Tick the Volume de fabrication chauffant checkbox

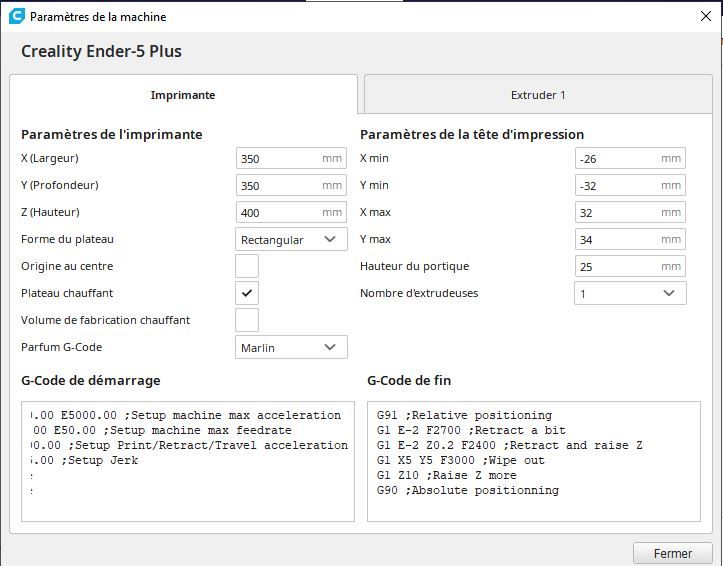[247, 320]
